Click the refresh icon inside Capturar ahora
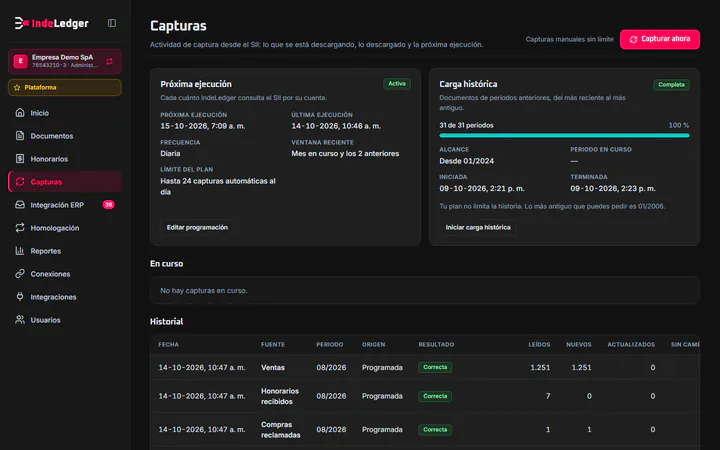 click(x=633, y=39)
